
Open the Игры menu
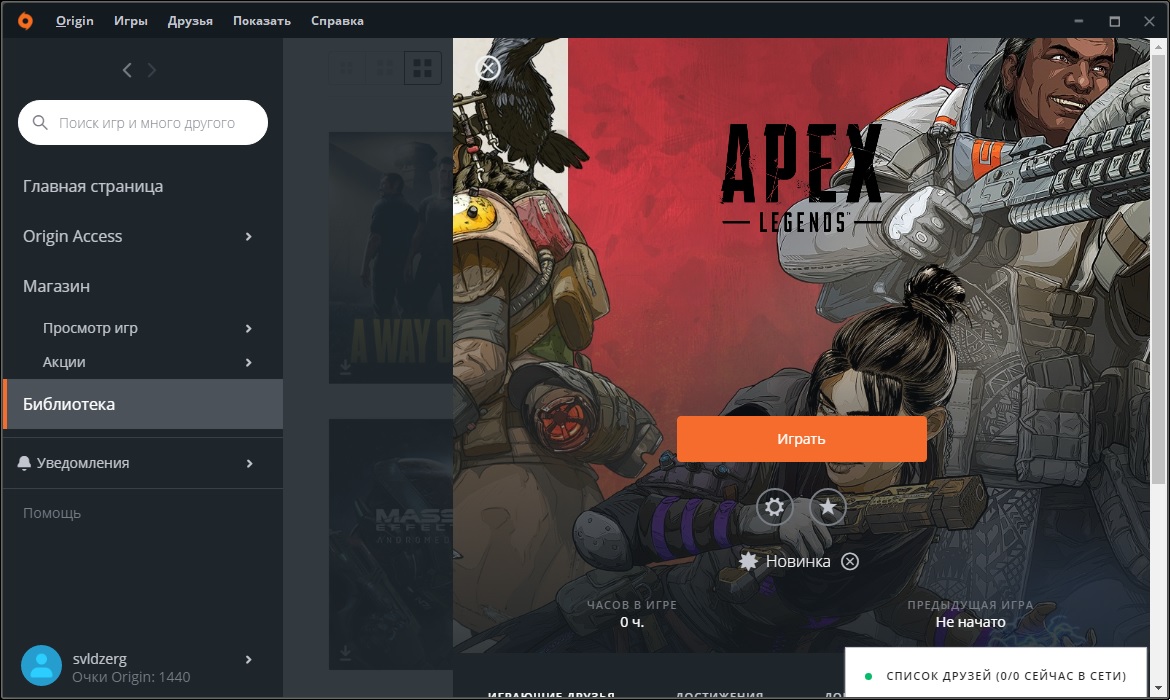pos(131,21)
